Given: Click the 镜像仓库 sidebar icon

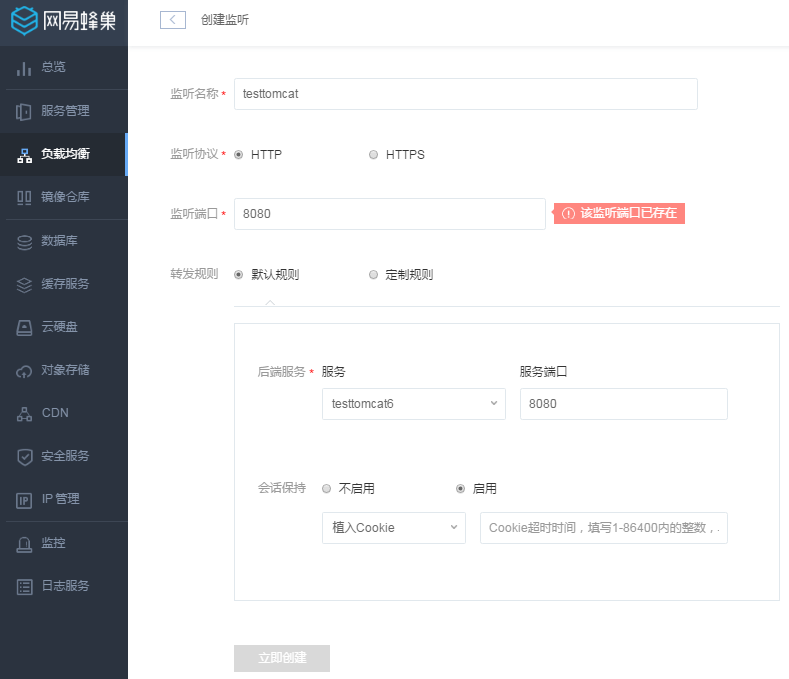Looking at the screenshot, I should [x=24, y=198].
